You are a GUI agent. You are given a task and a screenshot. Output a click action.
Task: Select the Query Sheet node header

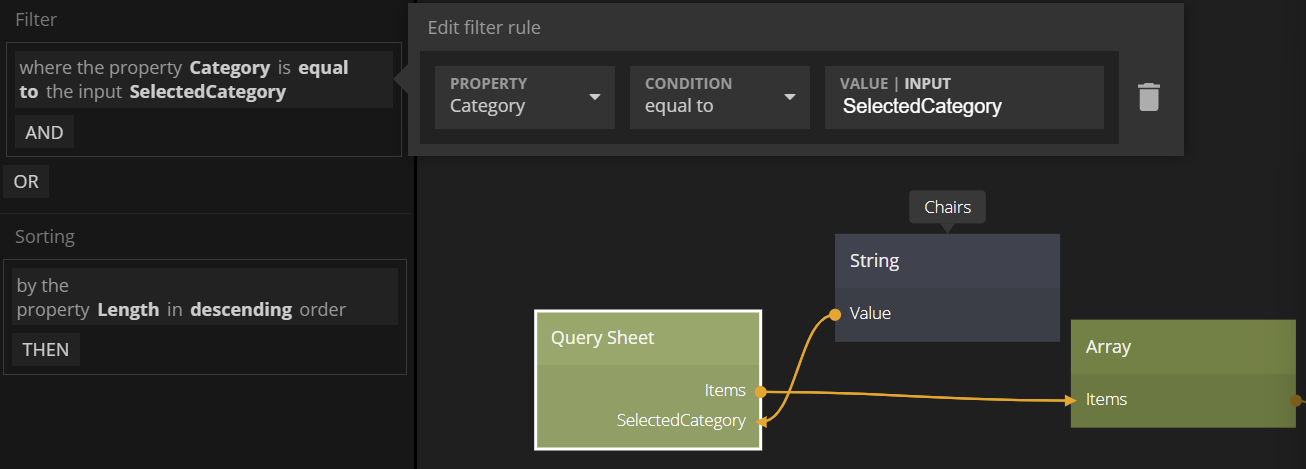[x=648, y=338]
